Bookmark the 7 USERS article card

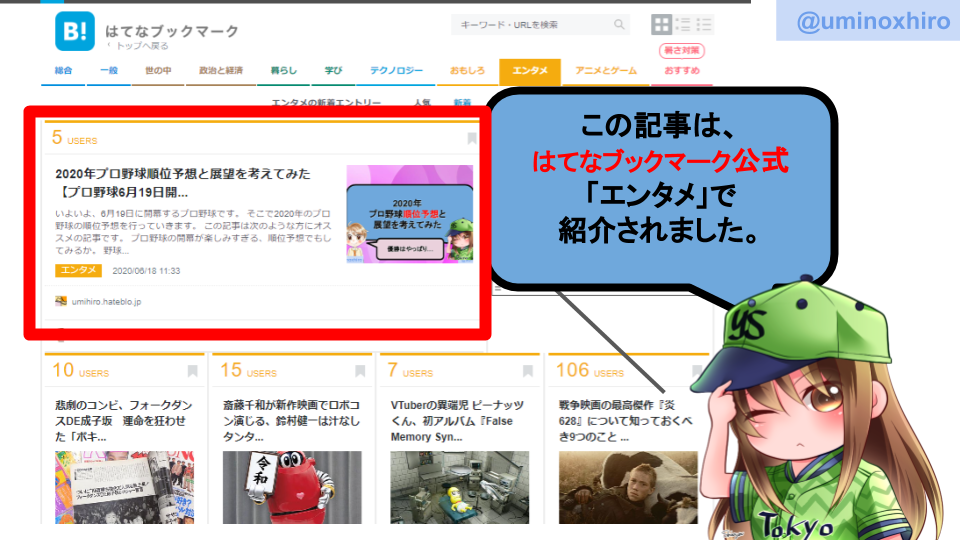528,371
